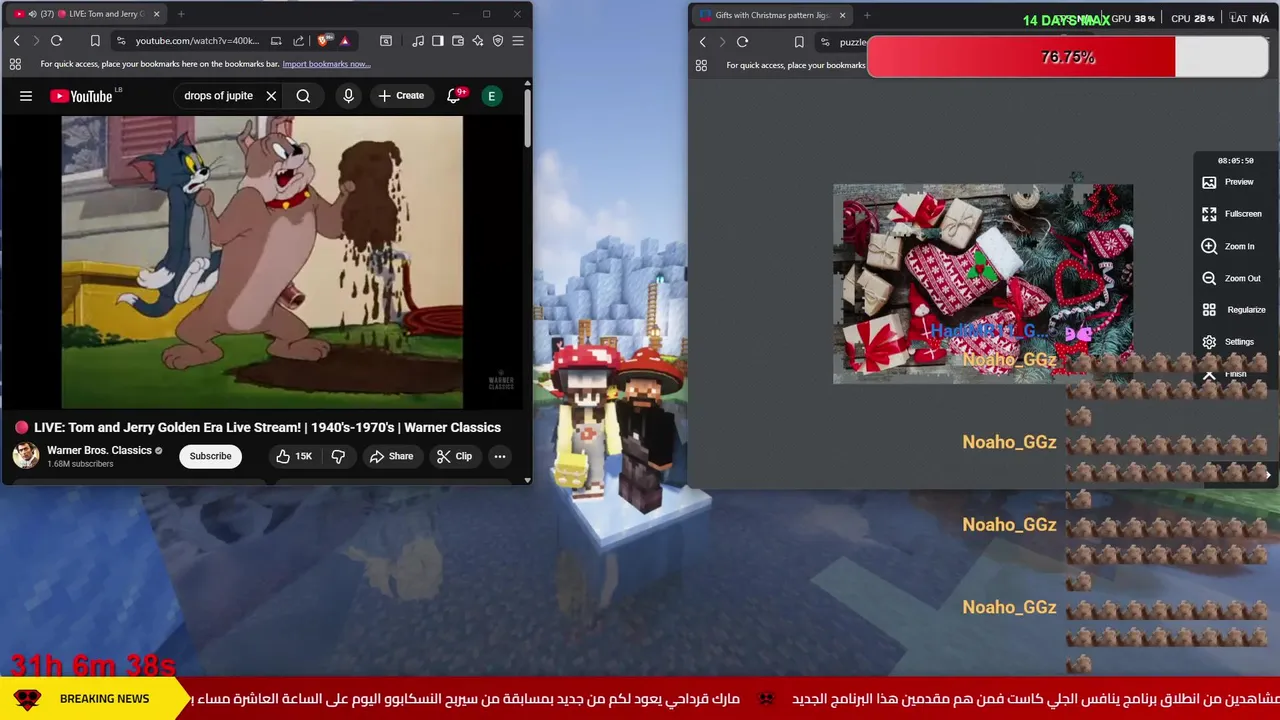1280x720 pixels.
Task: Open Brave Rewards triangle icon
Action: point(344,41)
